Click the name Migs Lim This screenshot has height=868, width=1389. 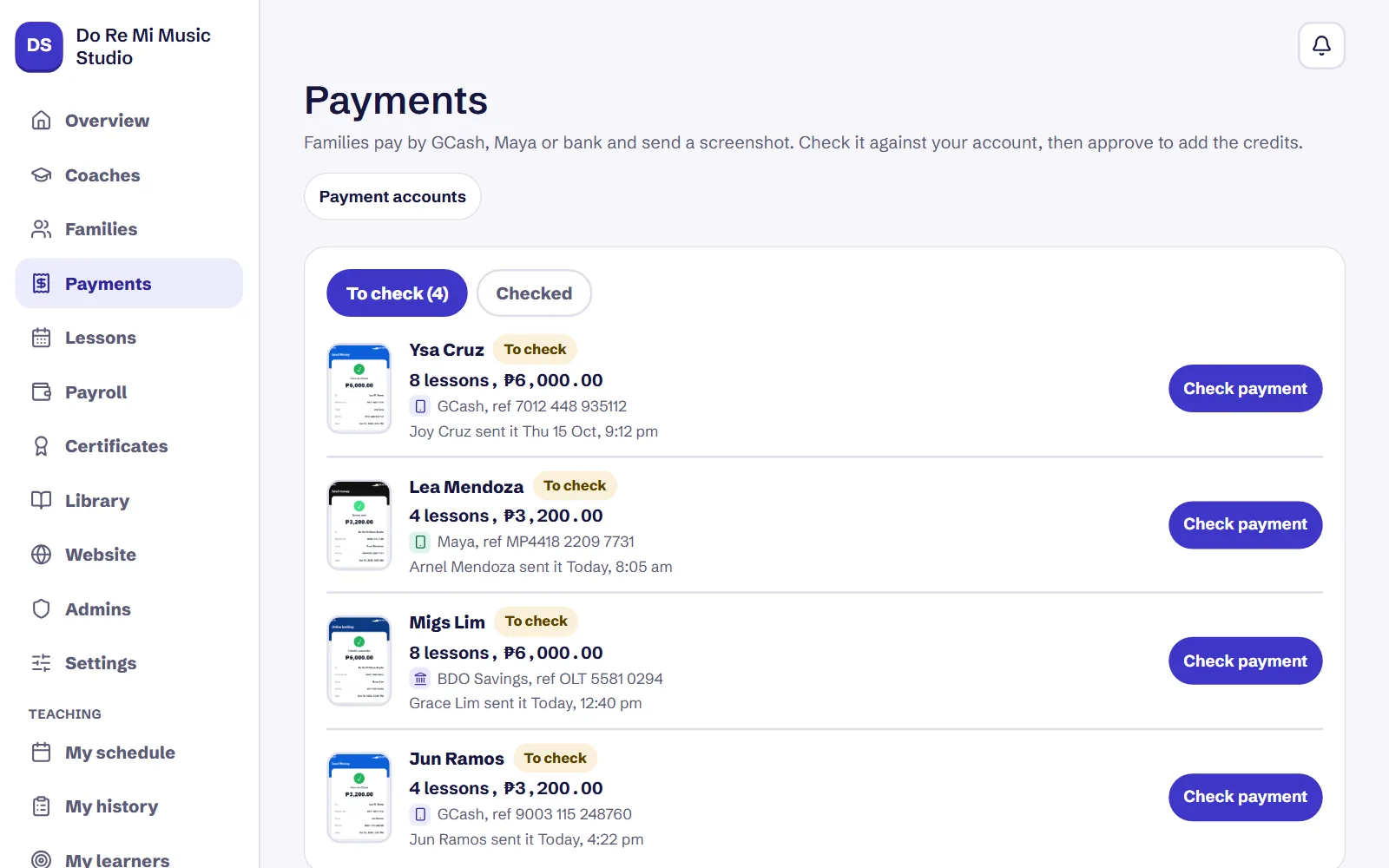[447, 622]
